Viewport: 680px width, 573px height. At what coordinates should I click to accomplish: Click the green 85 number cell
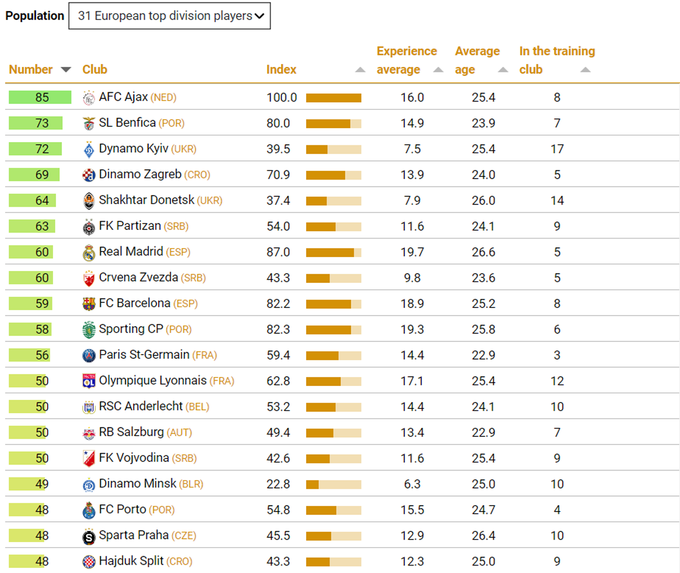click(40, 97)
